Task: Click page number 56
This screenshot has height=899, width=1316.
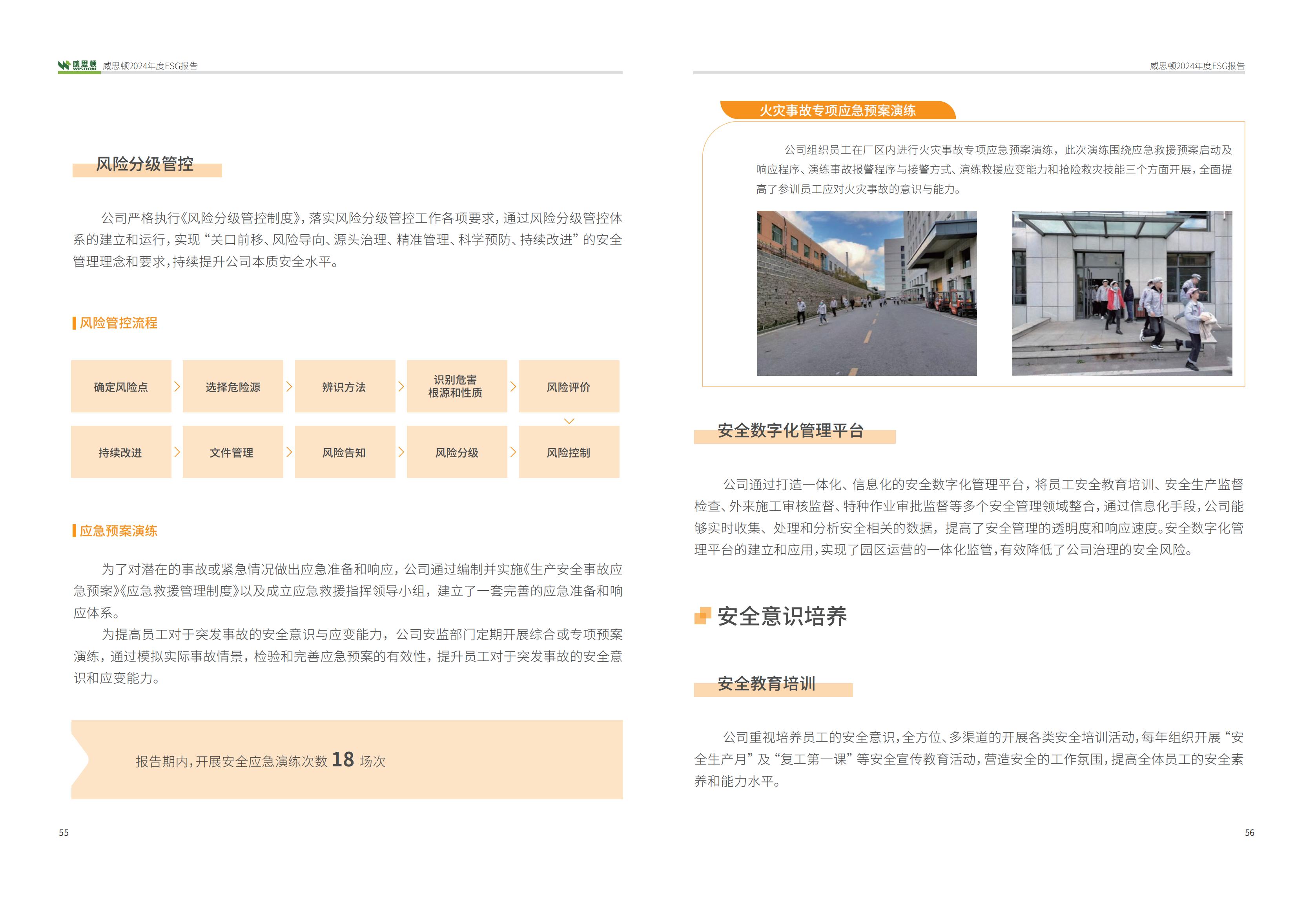Action: [1249, 833]
